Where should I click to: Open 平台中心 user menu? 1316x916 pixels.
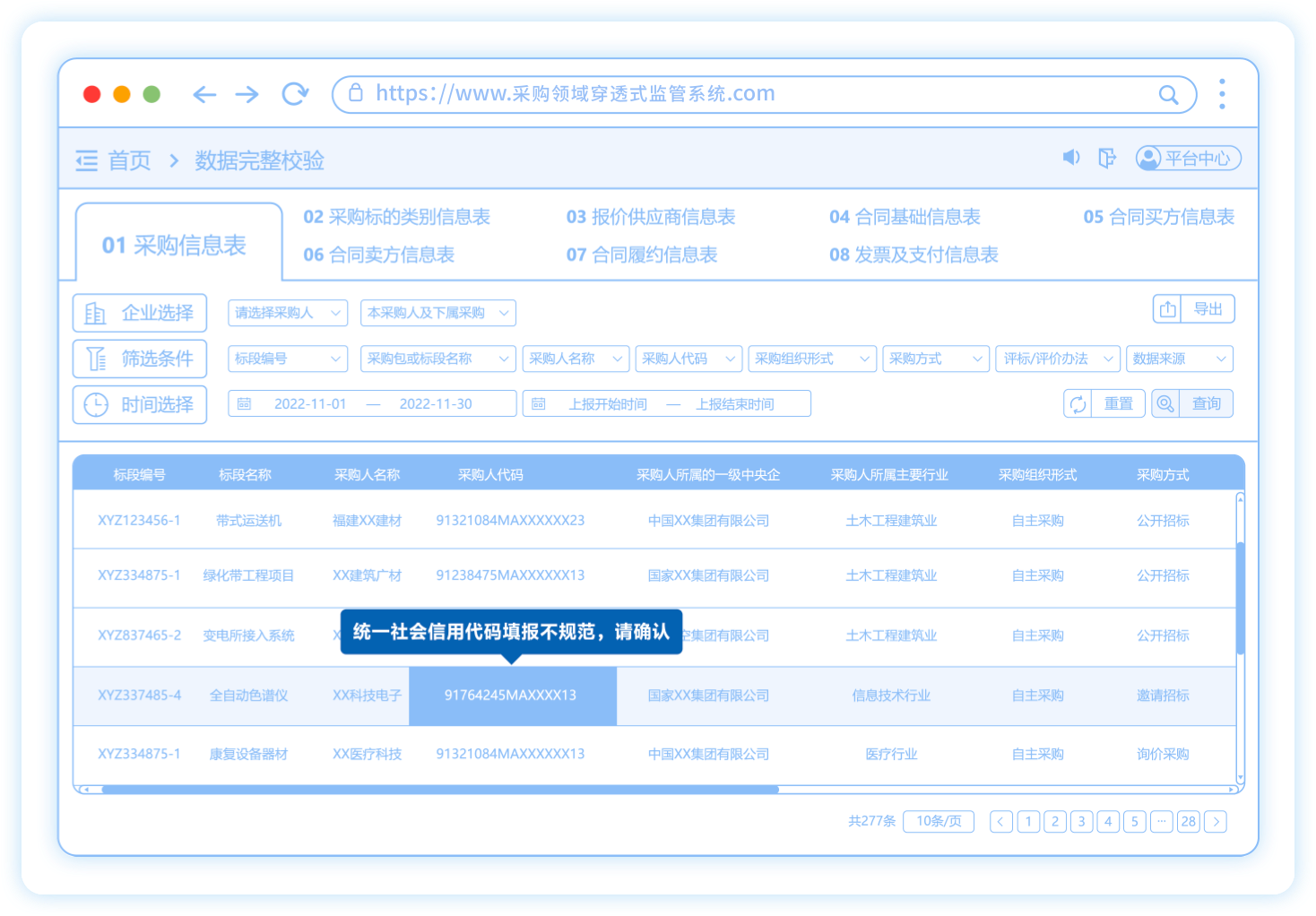(x=1189, y=159)
